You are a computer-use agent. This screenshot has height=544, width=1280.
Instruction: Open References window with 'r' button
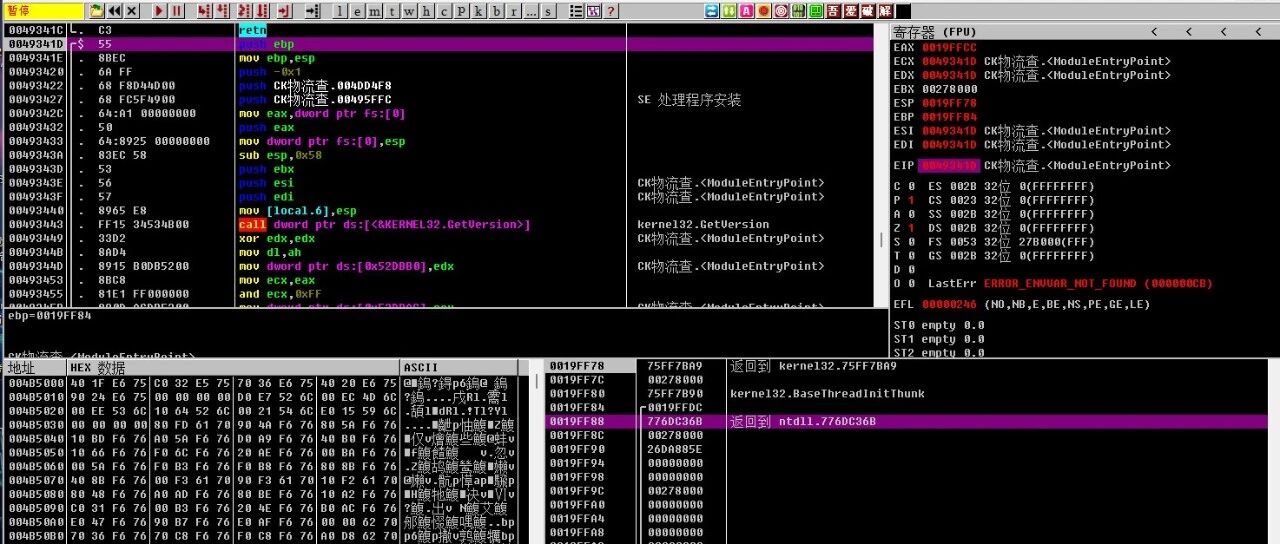tap(513, 11)
